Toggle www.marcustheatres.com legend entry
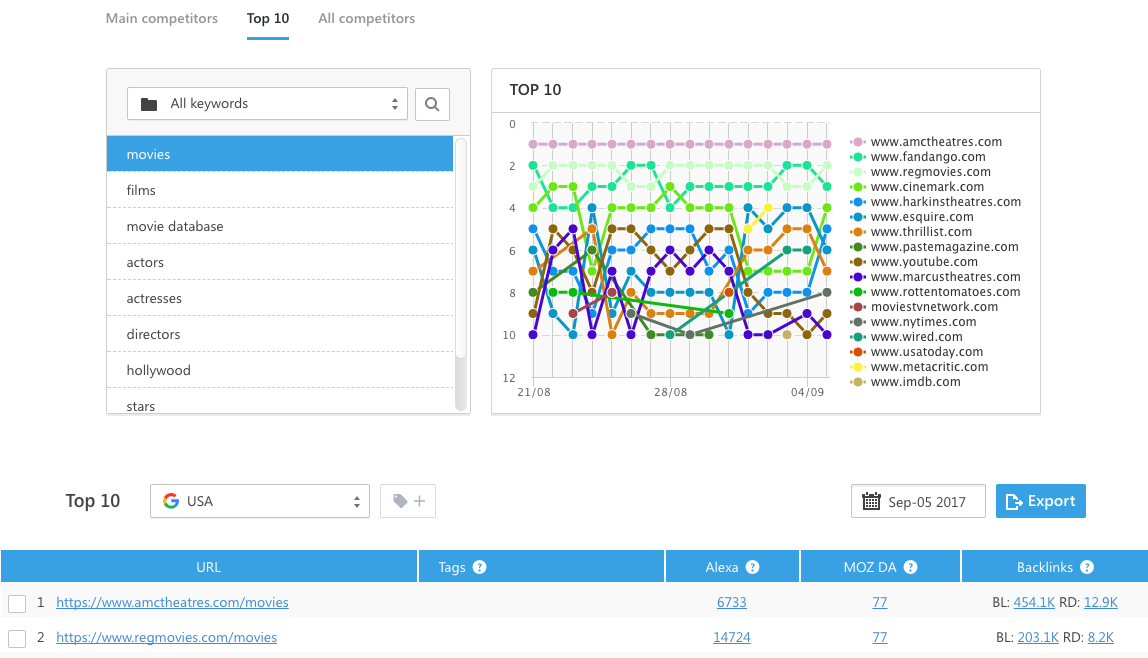Viewport: 1148px width, 658px height. 936,277
